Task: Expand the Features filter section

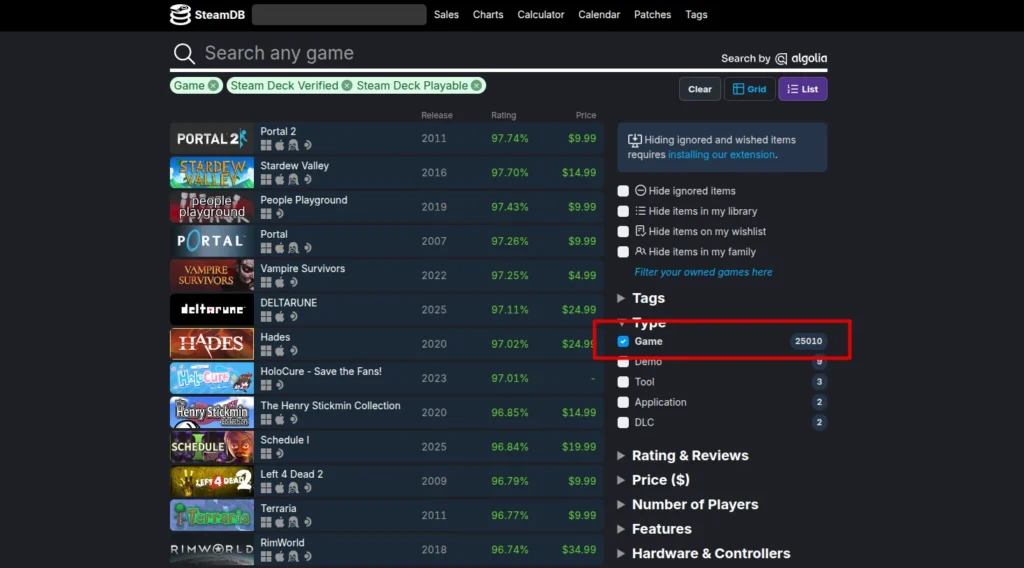Action: click(x=654, y=529)
